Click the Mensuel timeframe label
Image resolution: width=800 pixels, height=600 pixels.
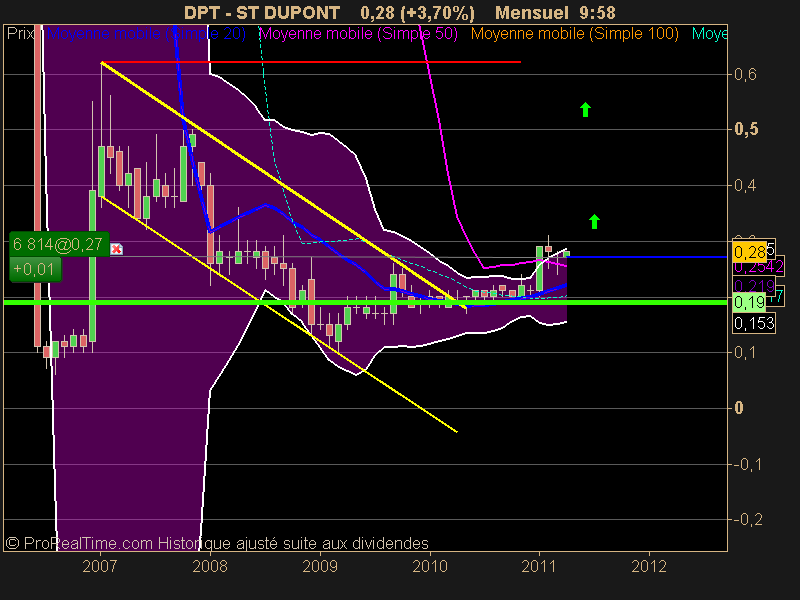click(532, 12)
